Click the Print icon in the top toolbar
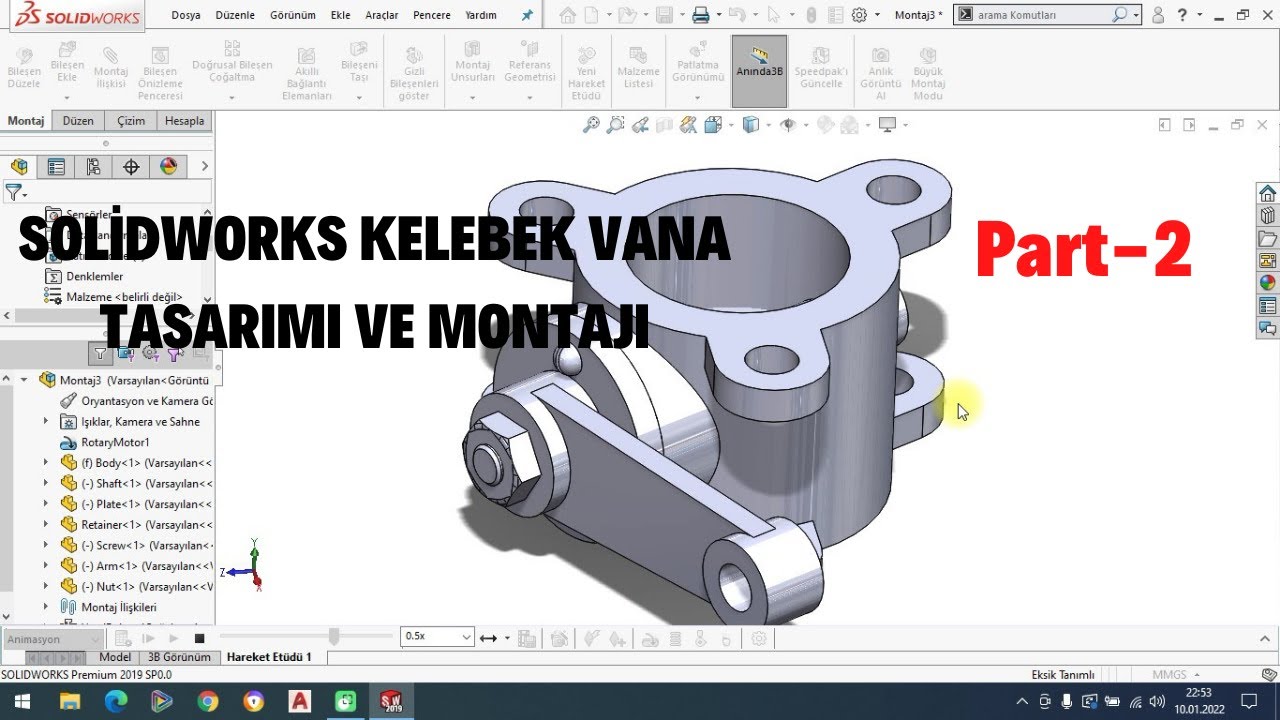This screenshot has width=1280, height=720. 701,15
